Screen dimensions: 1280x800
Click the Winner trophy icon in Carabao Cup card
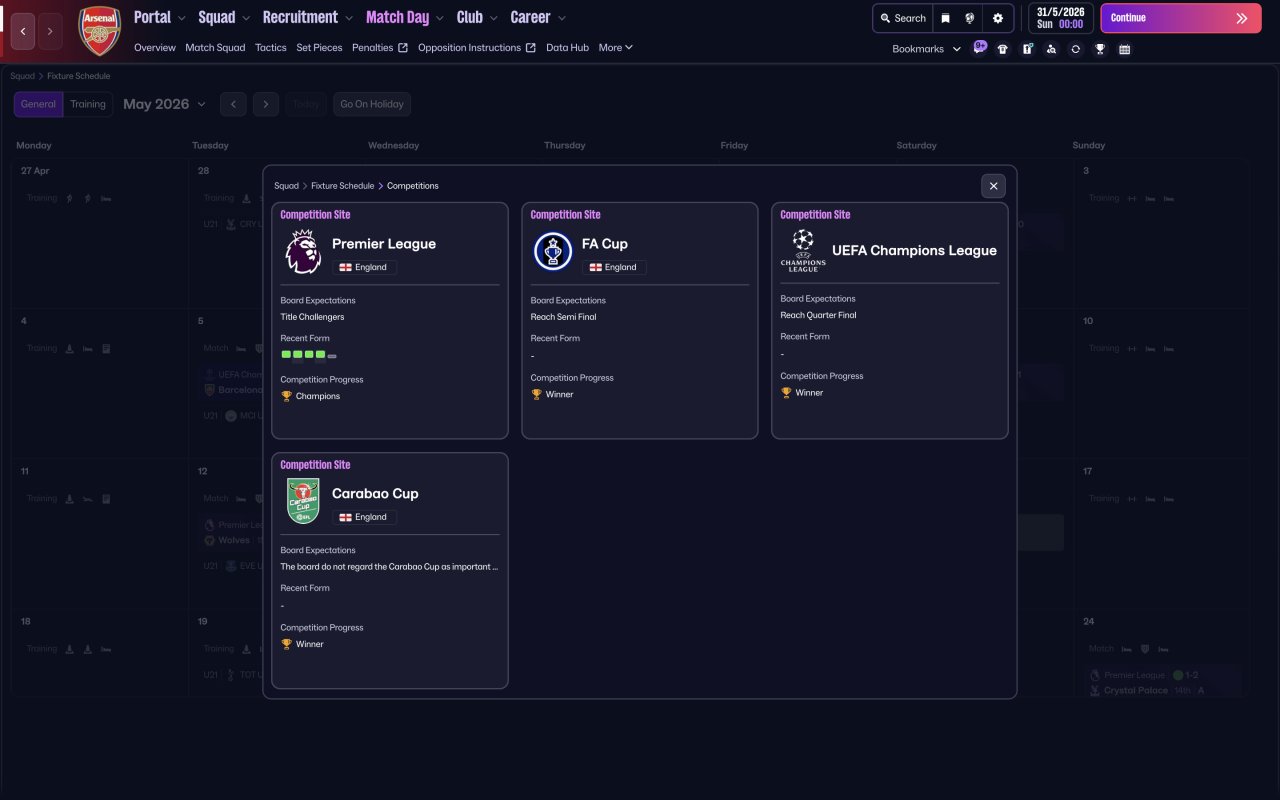coord(286,644)
